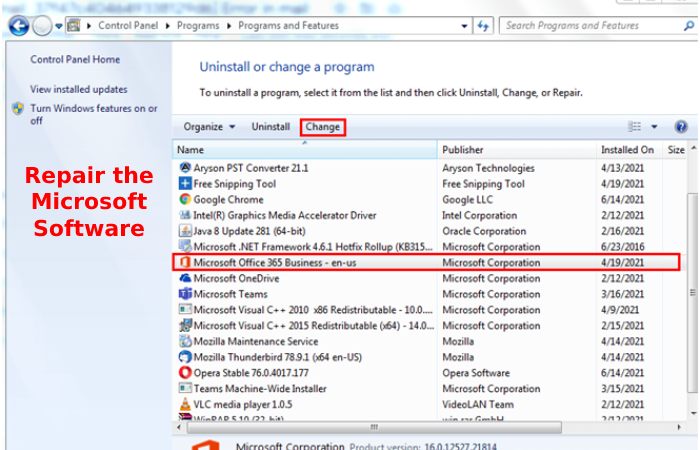Click the Visual C++ 2015 x64 icon
Viewport: 700px width, 450px height.
185,325
